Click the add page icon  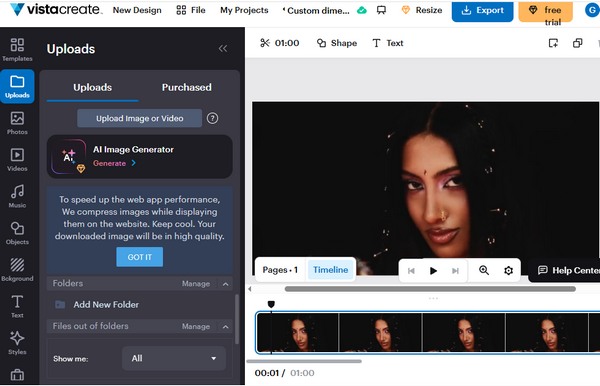553,43
